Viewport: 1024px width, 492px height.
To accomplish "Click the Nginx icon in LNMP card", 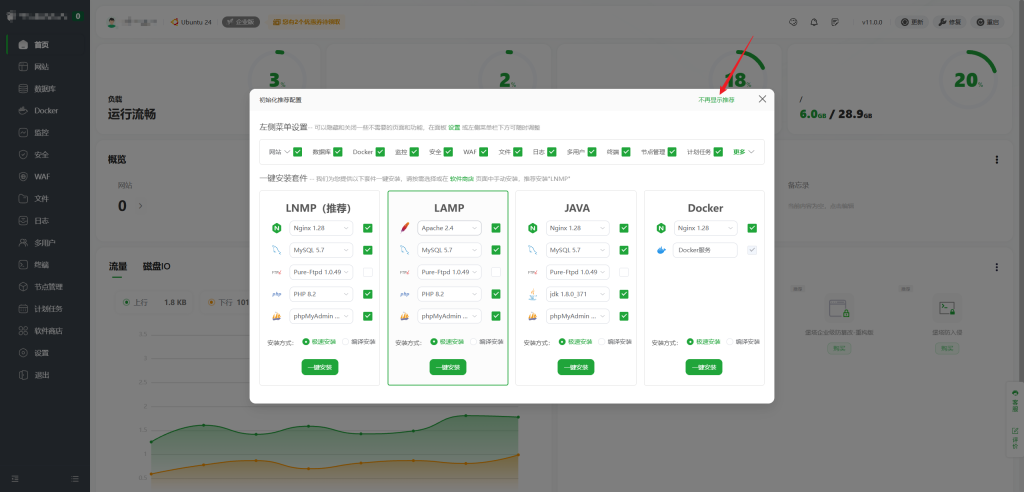I will coord(276,228).
